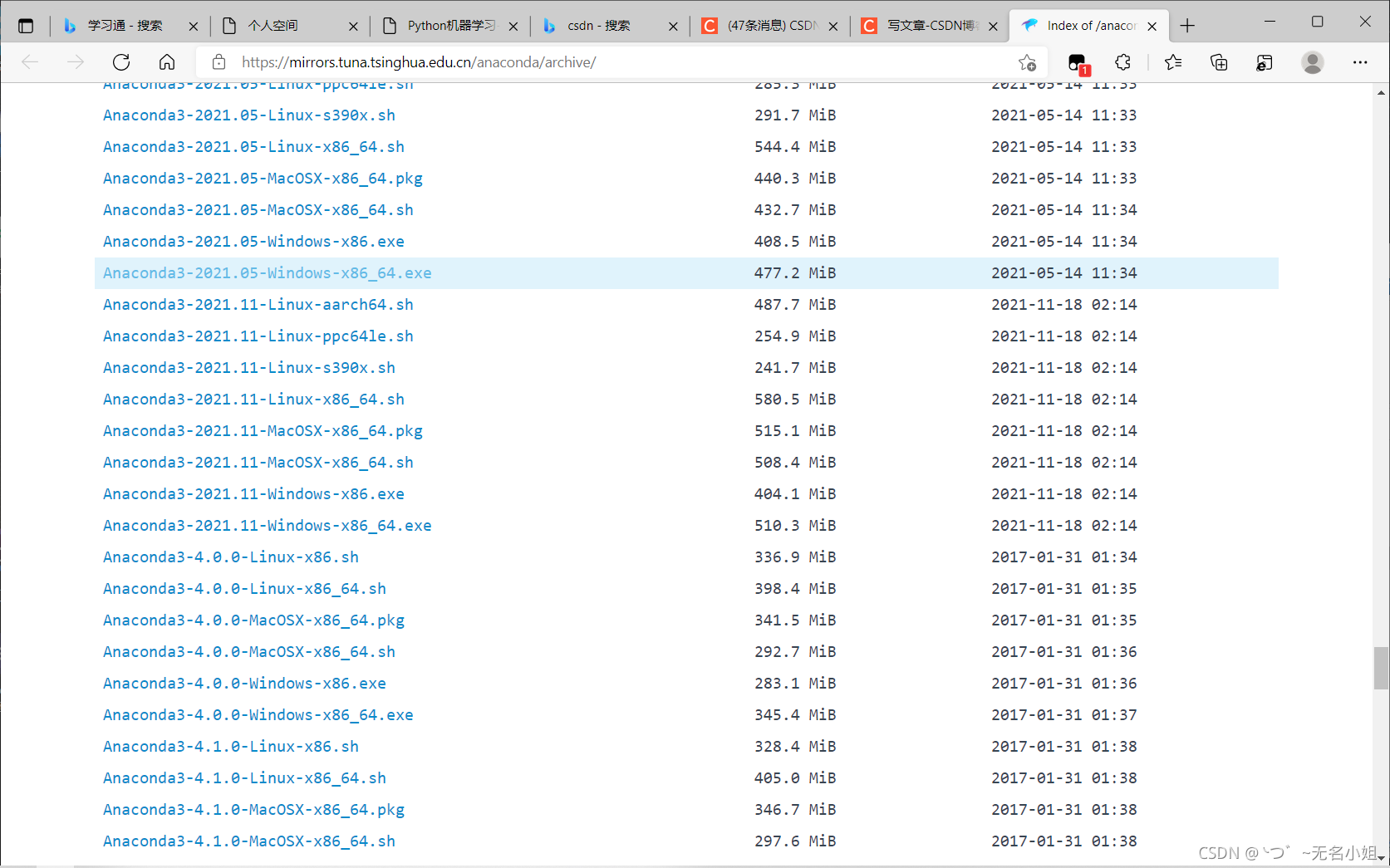1390x868 pixels.
Task: Download Anaconda3-2021.05-MacOSX-x86_64.pkg
Action: [x=263, y=179]
